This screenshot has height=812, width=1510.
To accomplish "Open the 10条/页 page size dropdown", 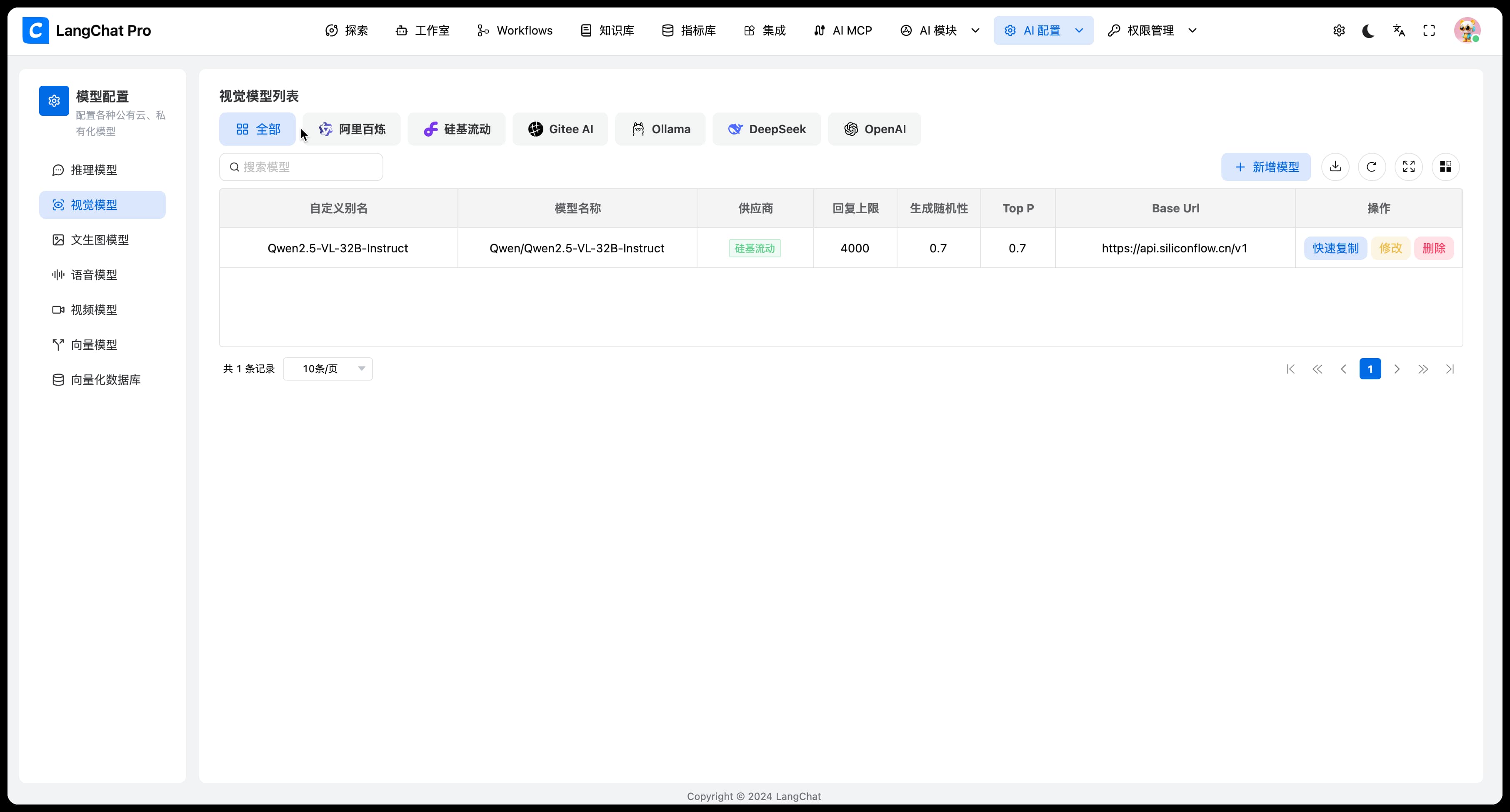I will pyautogui.click(x=327, y=369).
